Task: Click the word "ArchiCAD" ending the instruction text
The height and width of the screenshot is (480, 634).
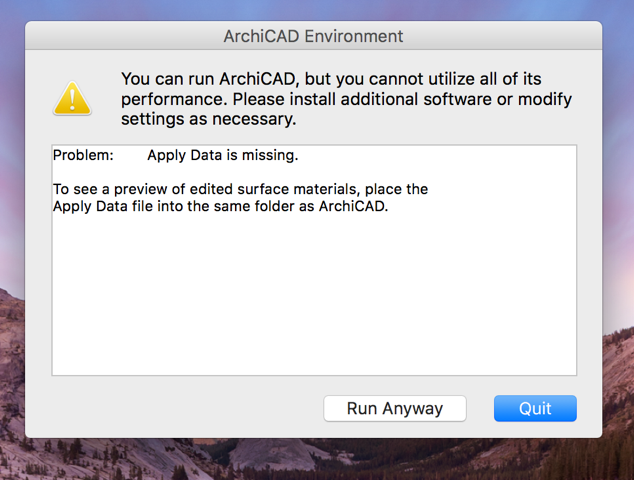Action: point(352,206)
